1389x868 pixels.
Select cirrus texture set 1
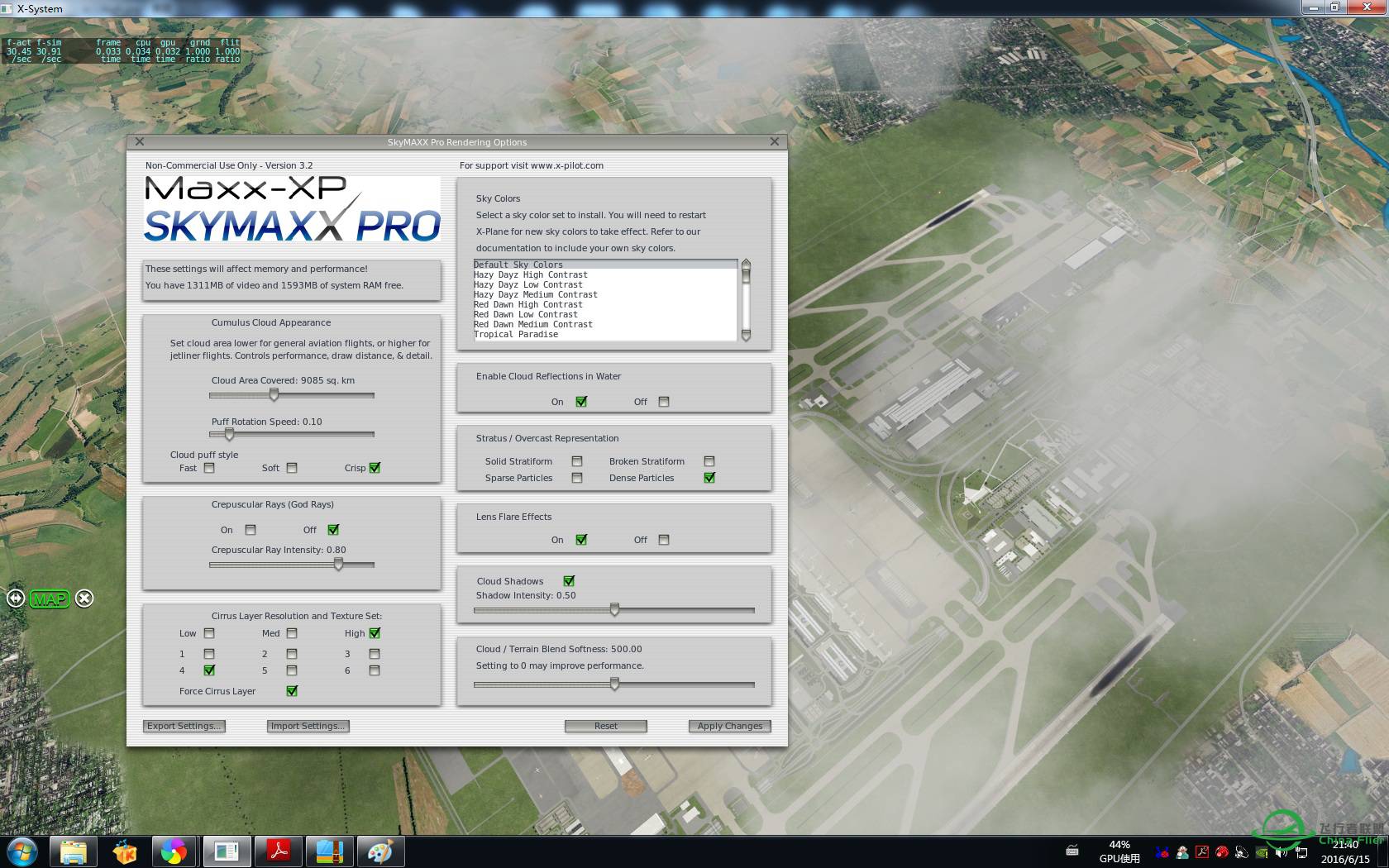pos(209,654)
